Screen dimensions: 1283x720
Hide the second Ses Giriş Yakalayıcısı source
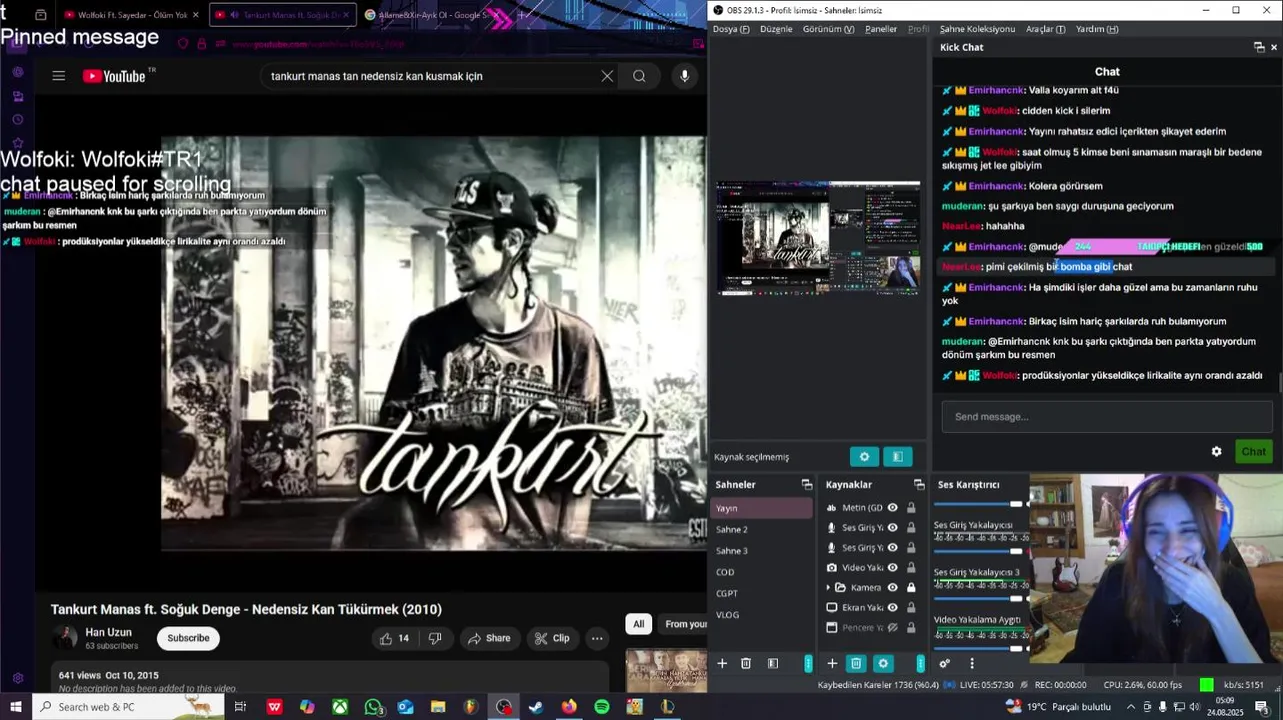point(893,548)
